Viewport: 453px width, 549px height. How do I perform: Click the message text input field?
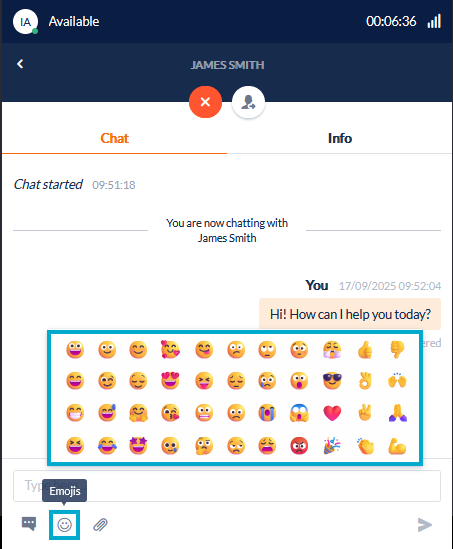(x=227, y=486)
